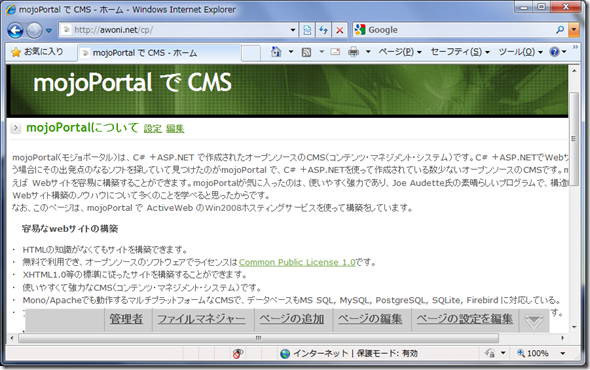This screenshot has width=590, height=370.
Task: Click the ページの設定を編集 link
Action: tap(464, 319)
